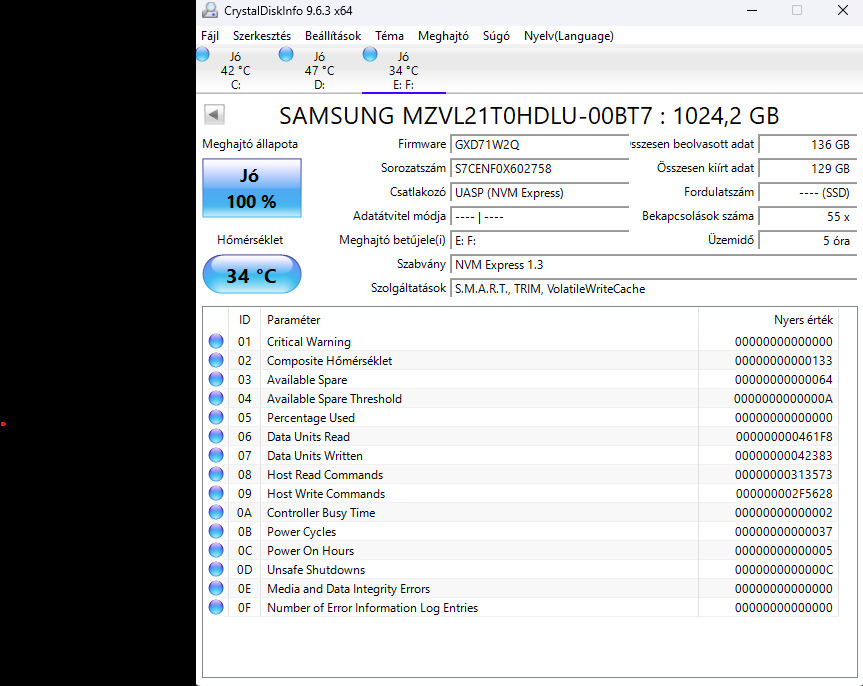The width and height of the screenshot is (863, 686).
Task: Click the blue status orb for drive E: F:
Action: [x=370, y=55]
